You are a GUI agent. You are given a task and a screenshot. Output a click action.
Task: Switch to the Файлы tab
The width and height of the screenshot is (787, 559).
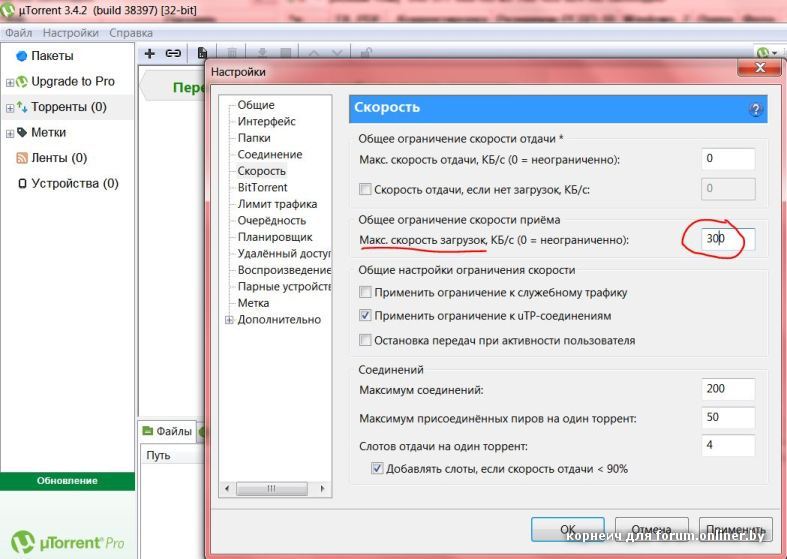point(167,431)
